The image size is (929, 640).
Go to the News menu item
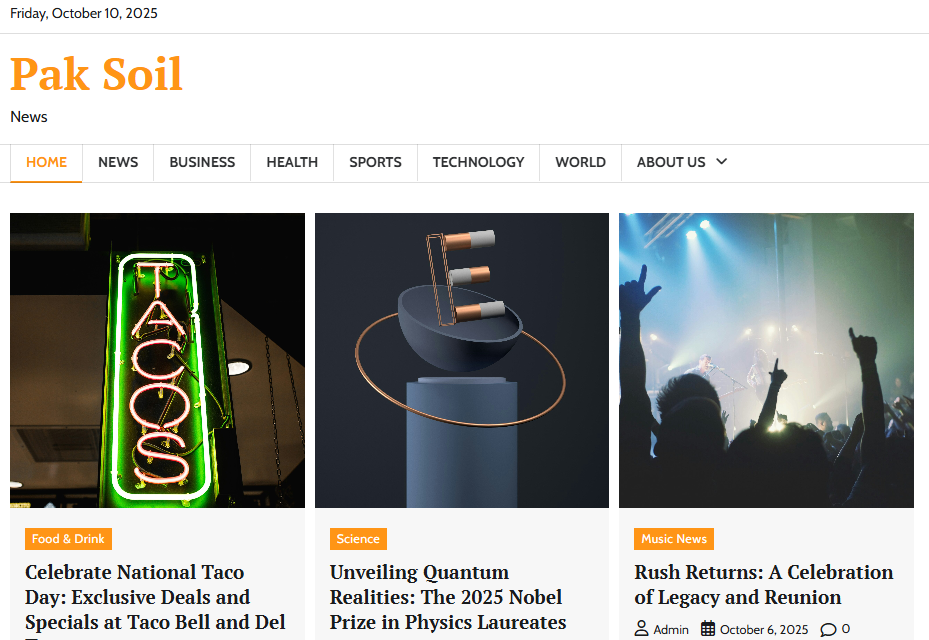click(118, 162)
